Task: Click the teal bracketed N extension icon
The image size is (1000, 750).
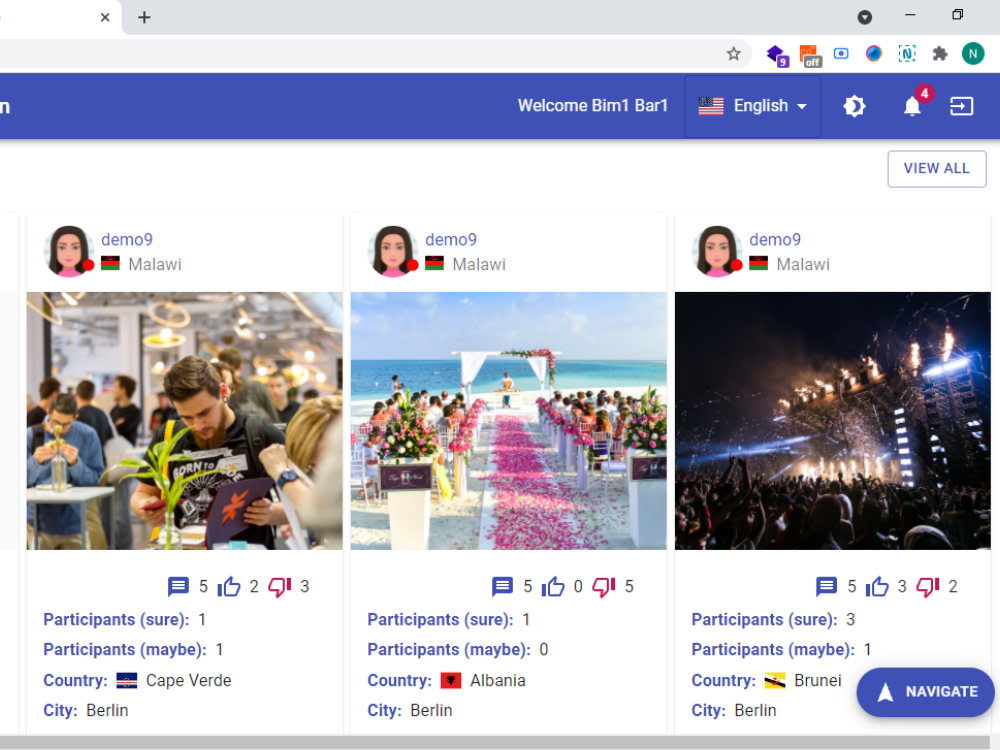Action: click(x=907, y=54)
